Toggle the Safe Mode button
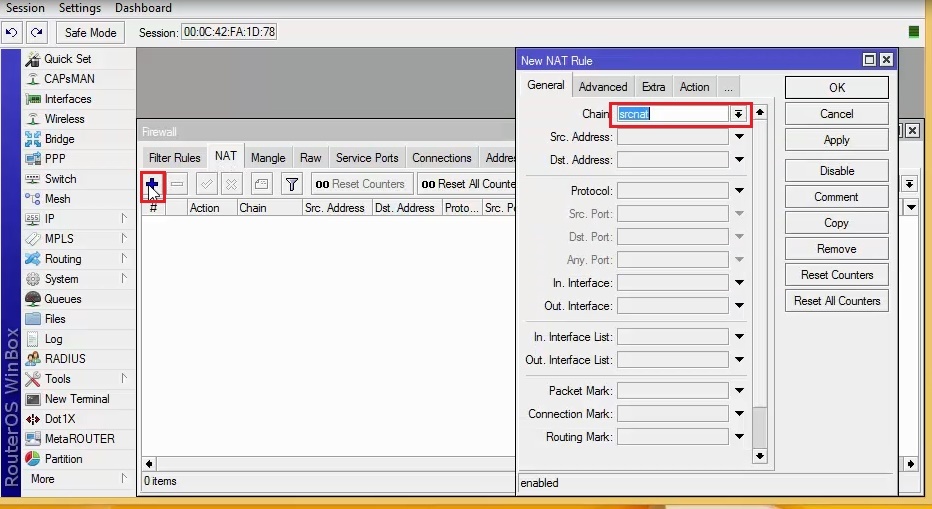The width and height of the screenshot is (932, 509). click(x=90, y=32)
